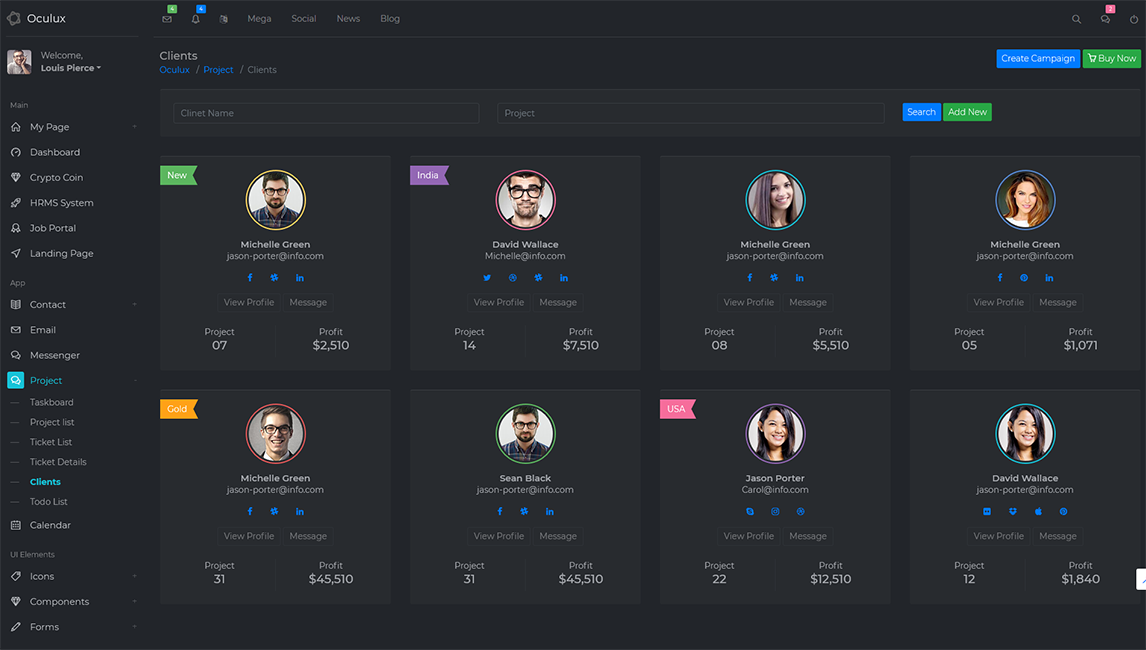Open the mail inbox icon in top bar
The width and height of the screenshot is (1146, 650).
(167, 19)
